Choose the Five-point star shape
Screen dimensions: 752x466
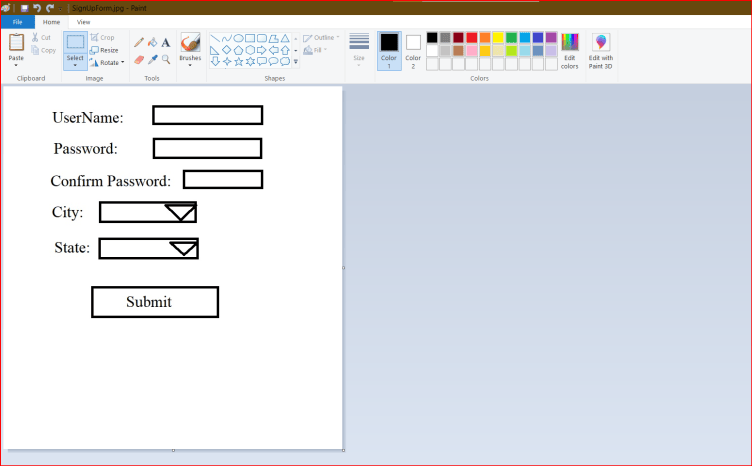point(238,61)
